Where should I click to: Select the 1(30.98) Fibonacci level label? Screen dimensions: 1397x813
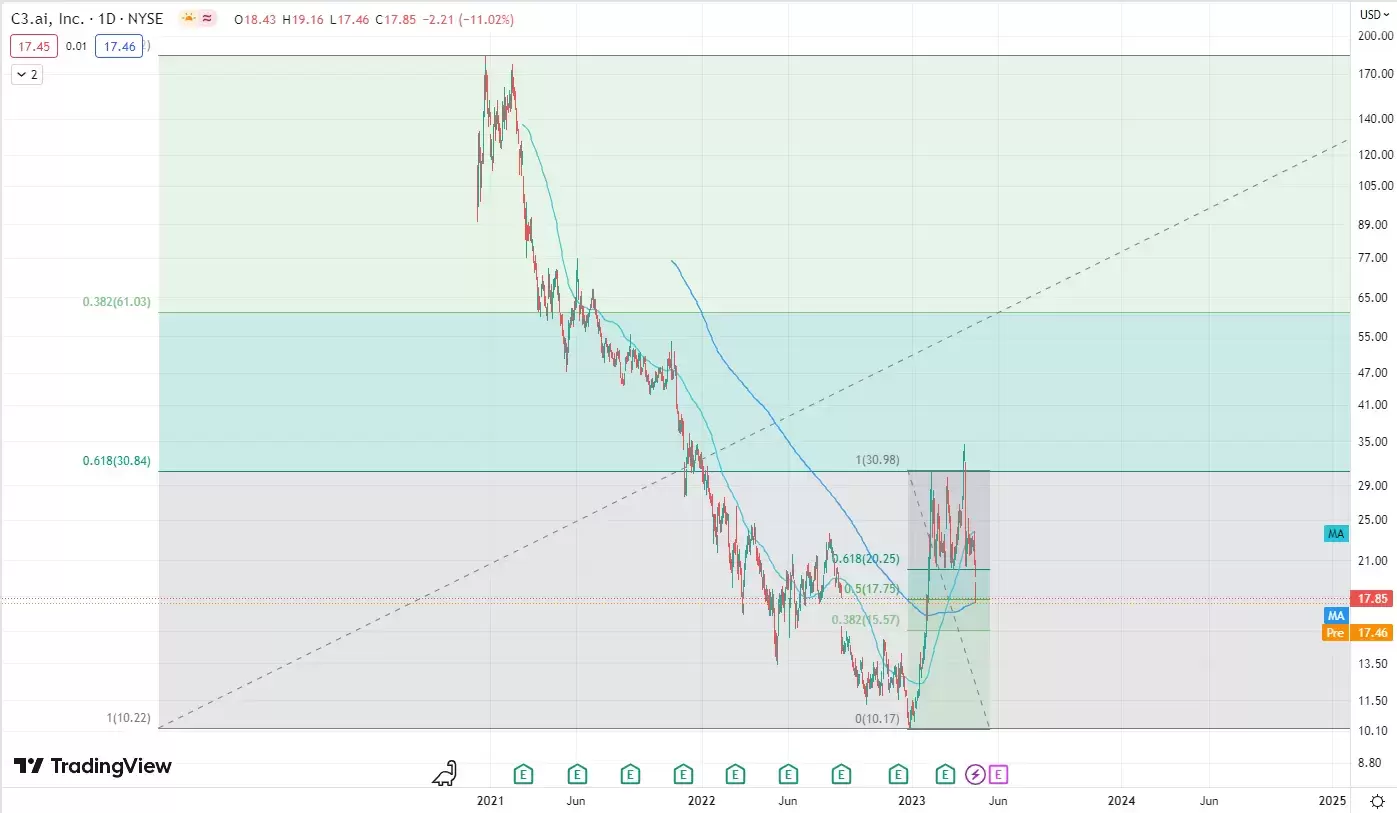[878, 460]
